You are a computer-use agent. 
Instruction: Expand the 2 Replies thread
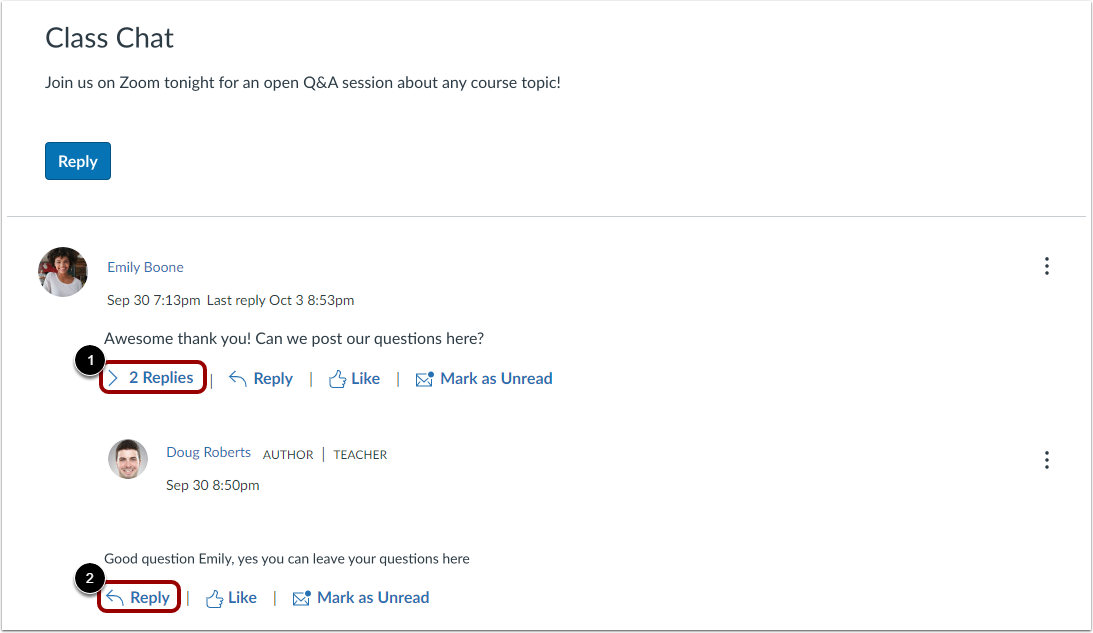coord(160,377)
